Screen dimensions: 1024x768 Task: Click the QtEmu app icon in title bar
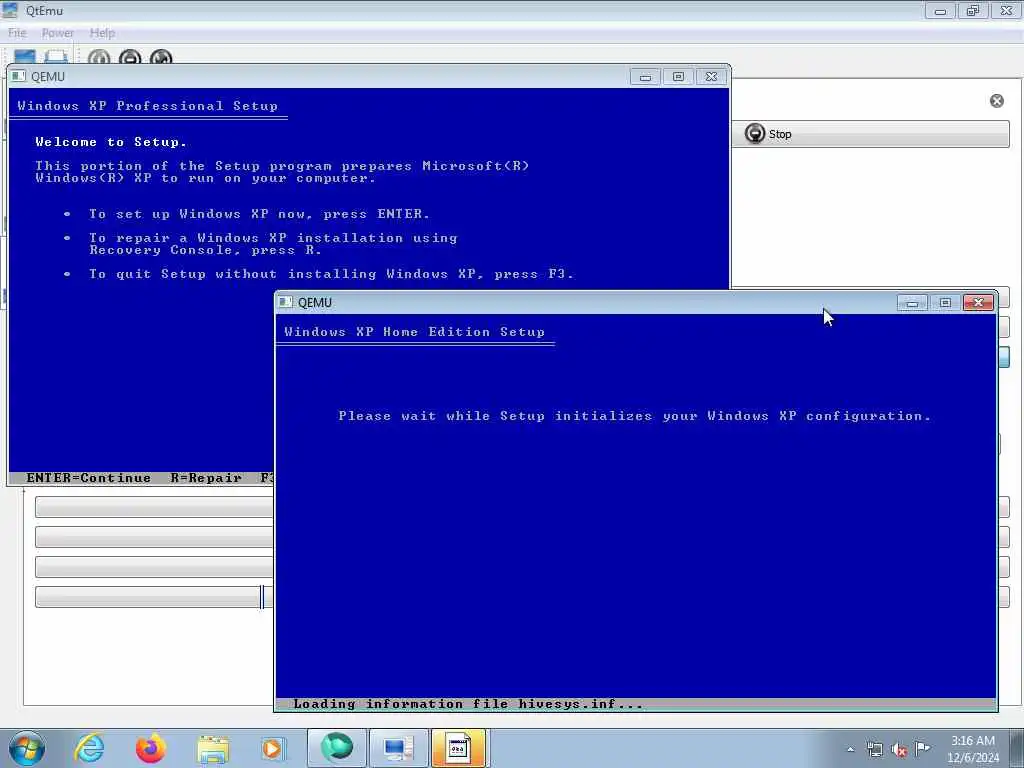10,10
